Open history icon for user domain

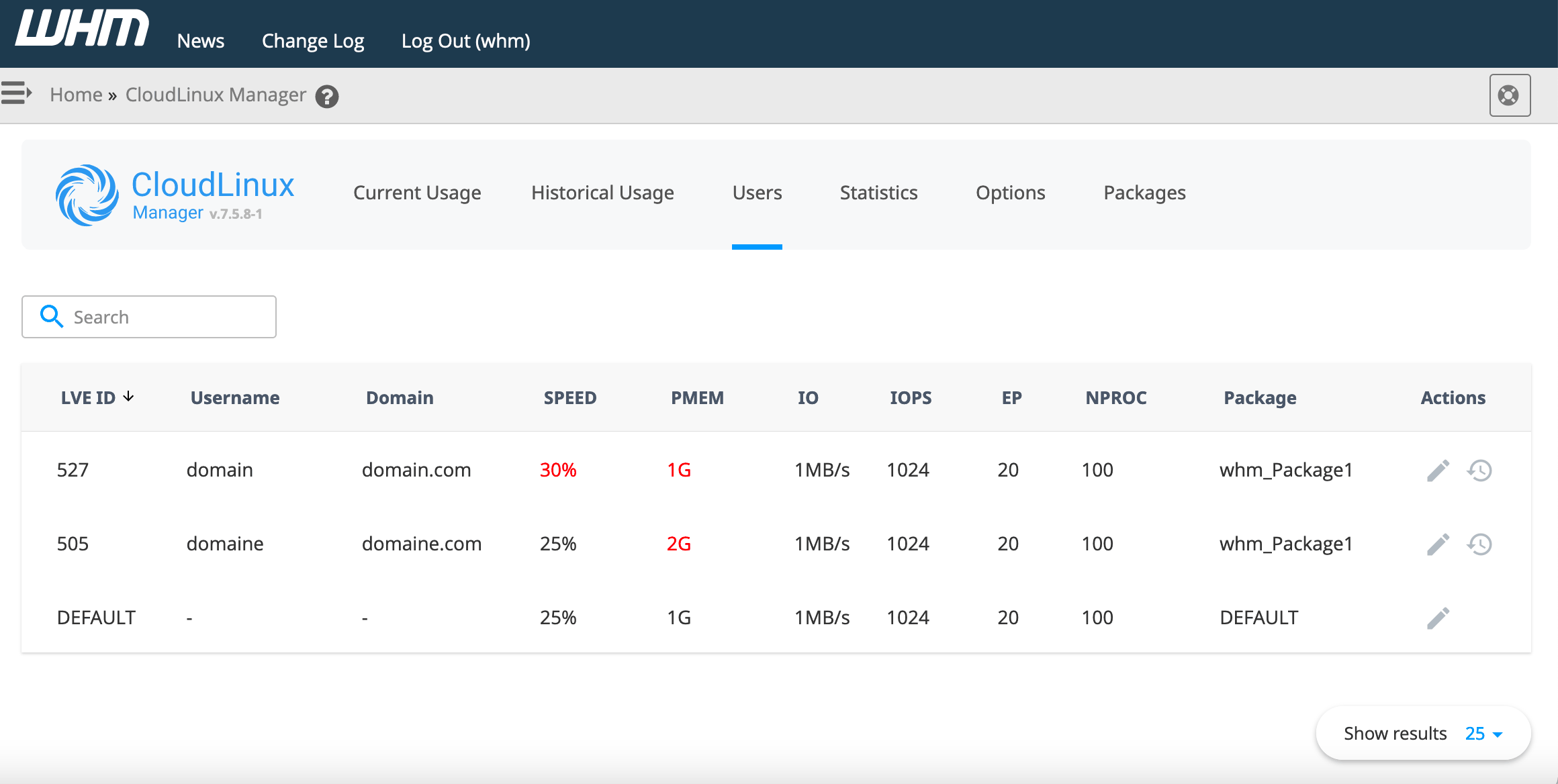[x=1479, y=471]
